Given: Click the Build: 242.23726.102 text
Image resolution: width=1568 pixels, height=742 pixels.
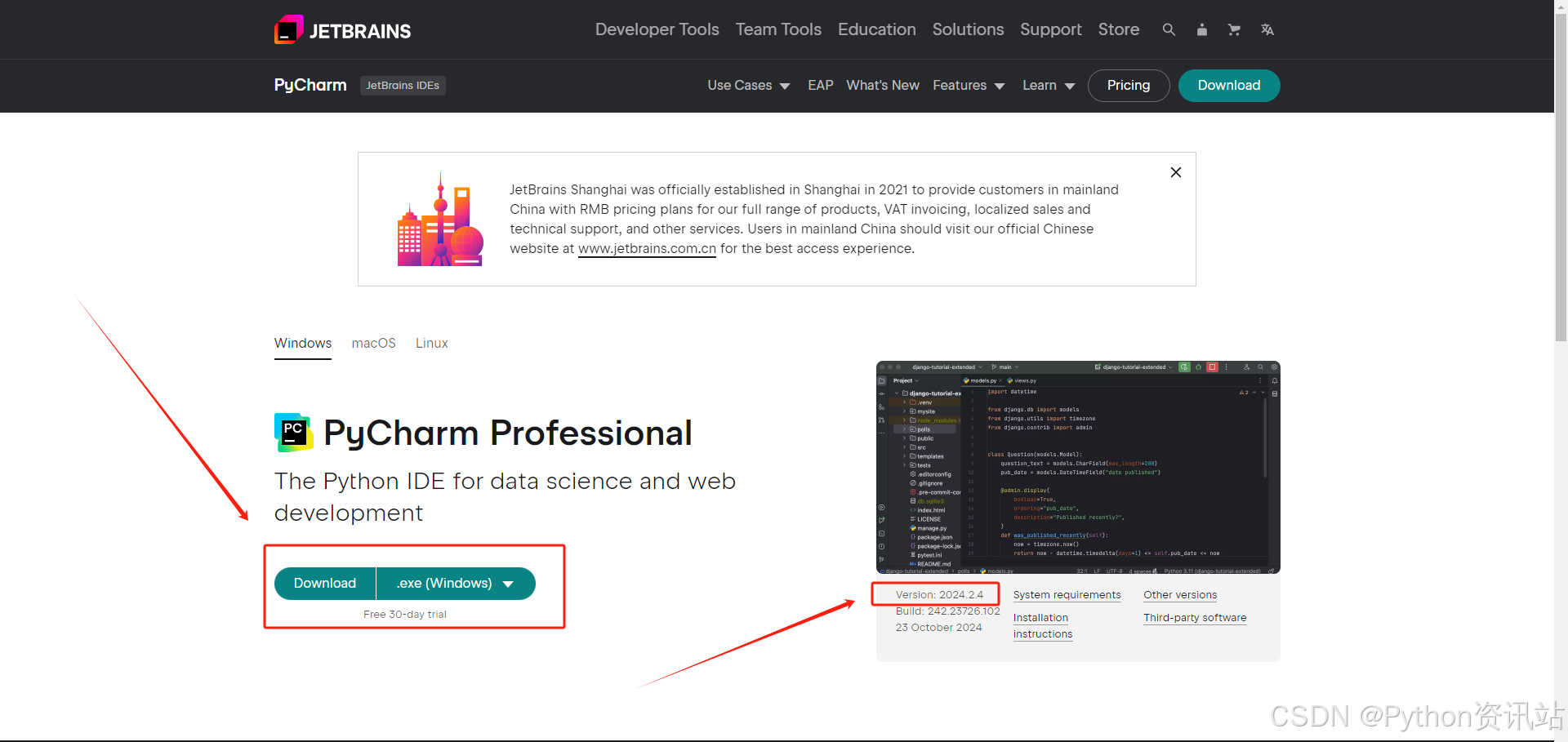Looking at the screenshot, I should 947,611.
